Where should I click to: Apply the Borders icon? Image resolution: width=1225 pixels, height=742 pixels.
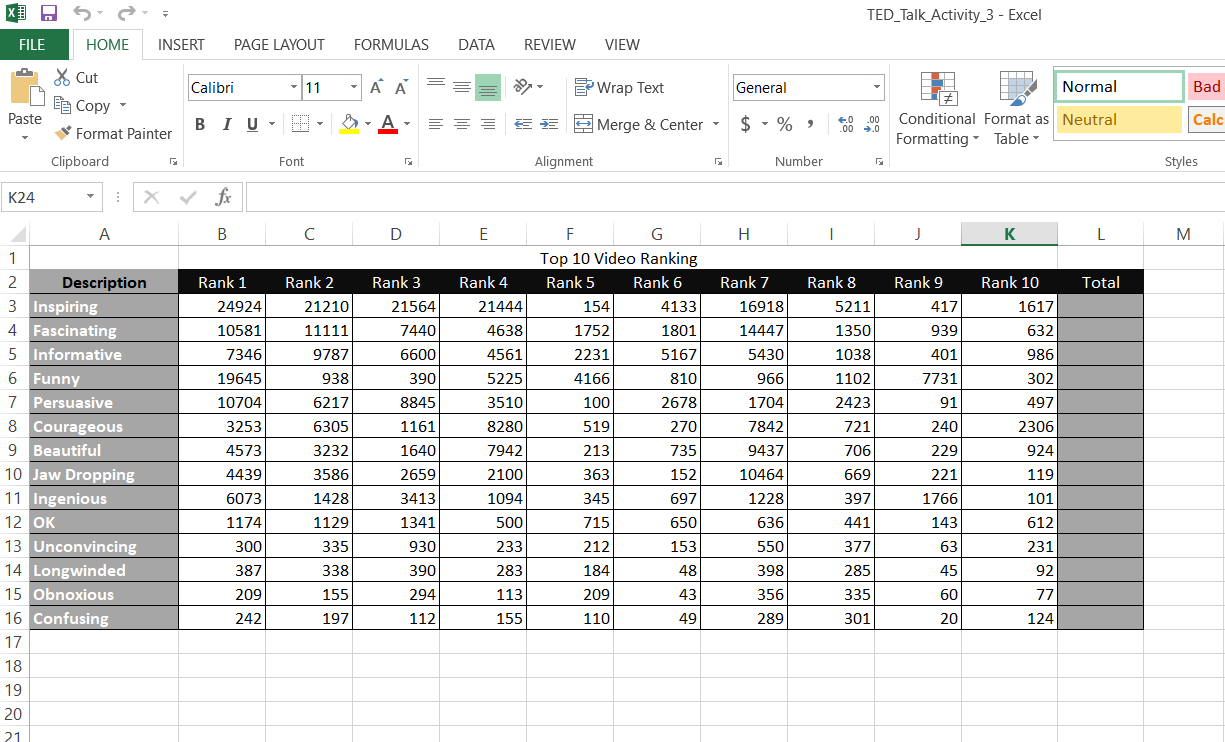coord(300,124)
